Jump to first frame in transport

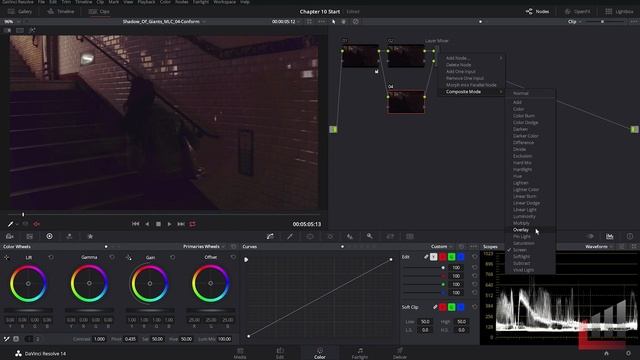(136, 224)
